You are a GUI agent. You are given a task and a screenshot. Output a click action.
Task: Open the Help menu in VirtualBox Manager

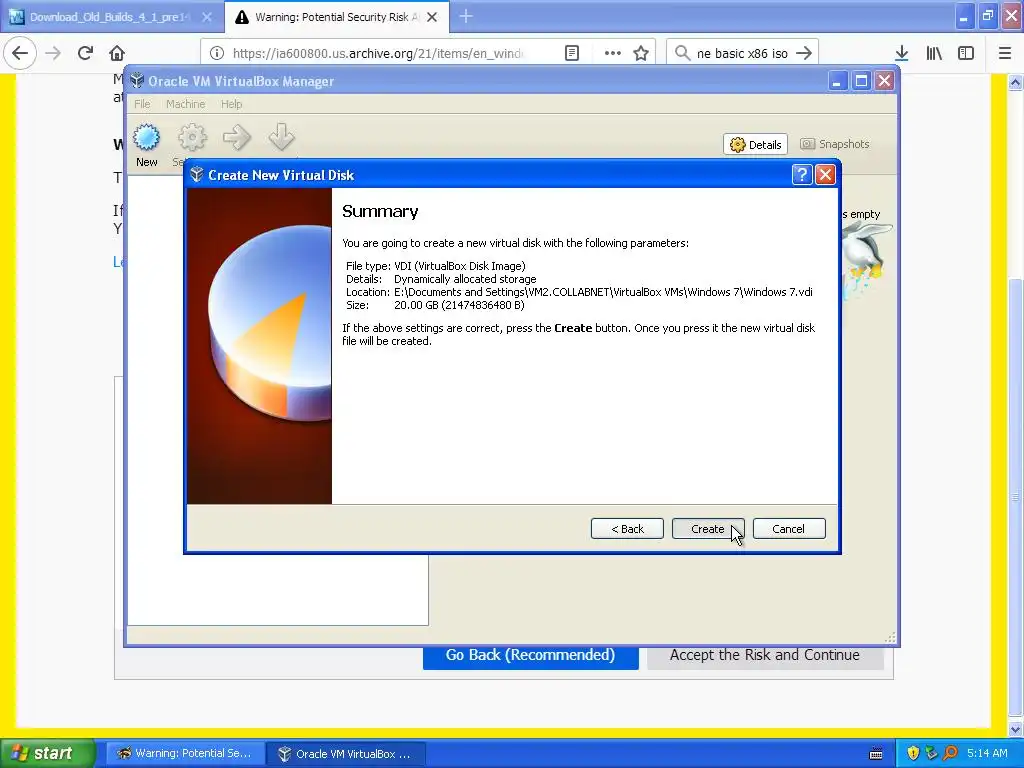coord(231,104)
